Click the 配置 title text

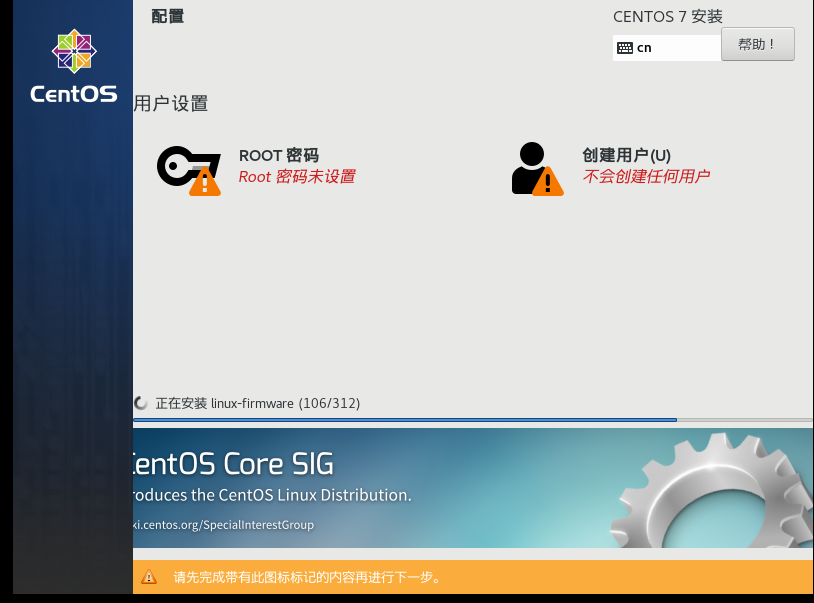[x=168, y=16]
